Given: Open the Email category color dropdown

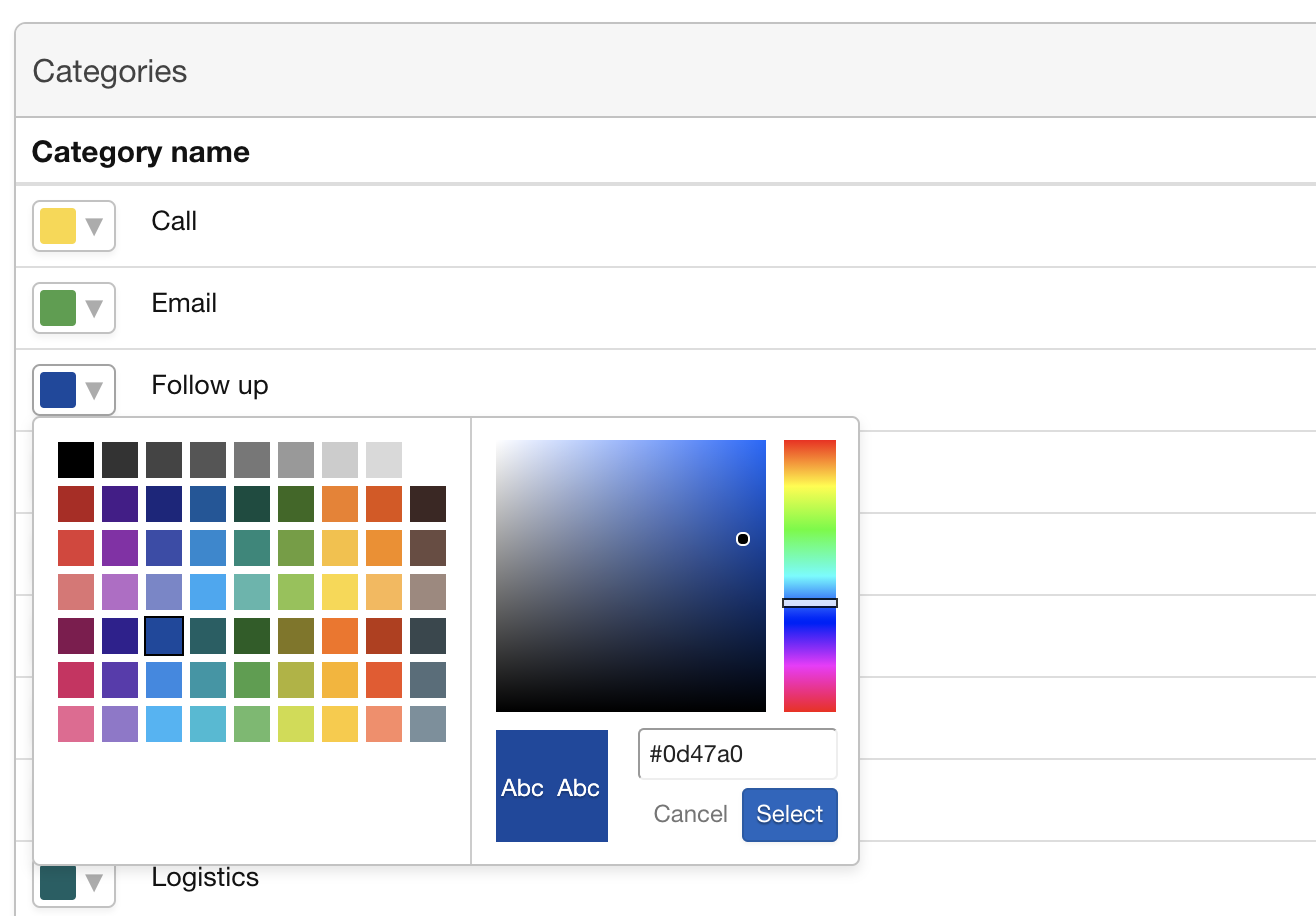Looking at the screenshot, I should (x=74, y=308).
